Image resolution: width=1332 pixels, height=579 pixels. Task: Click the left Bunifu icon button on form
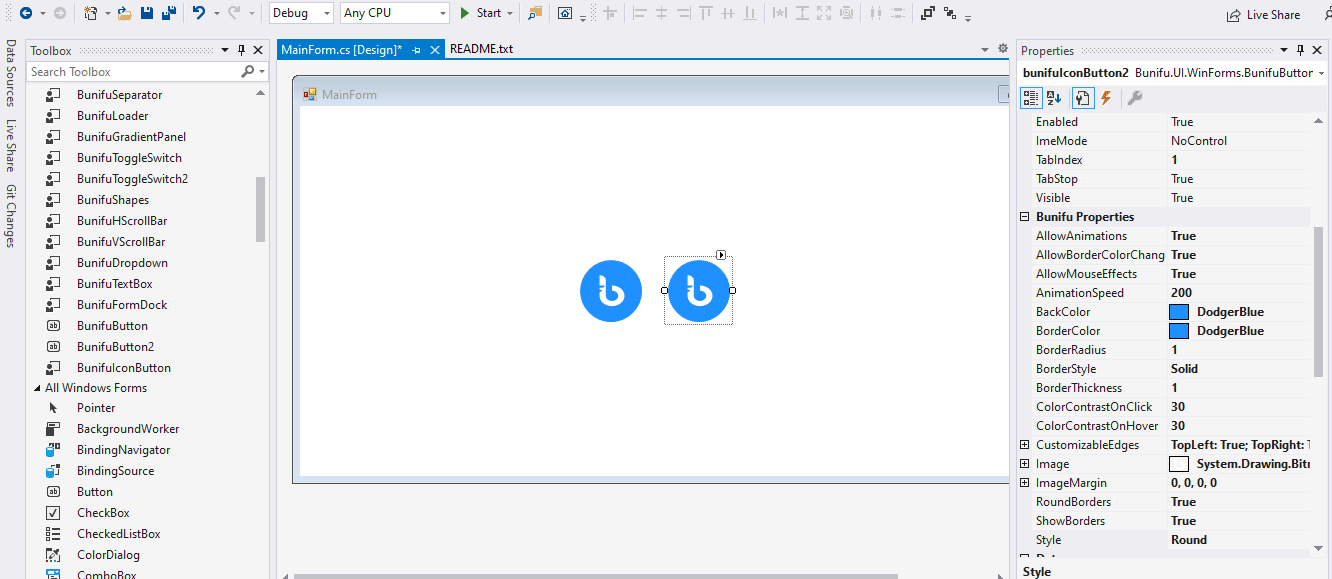611,291
